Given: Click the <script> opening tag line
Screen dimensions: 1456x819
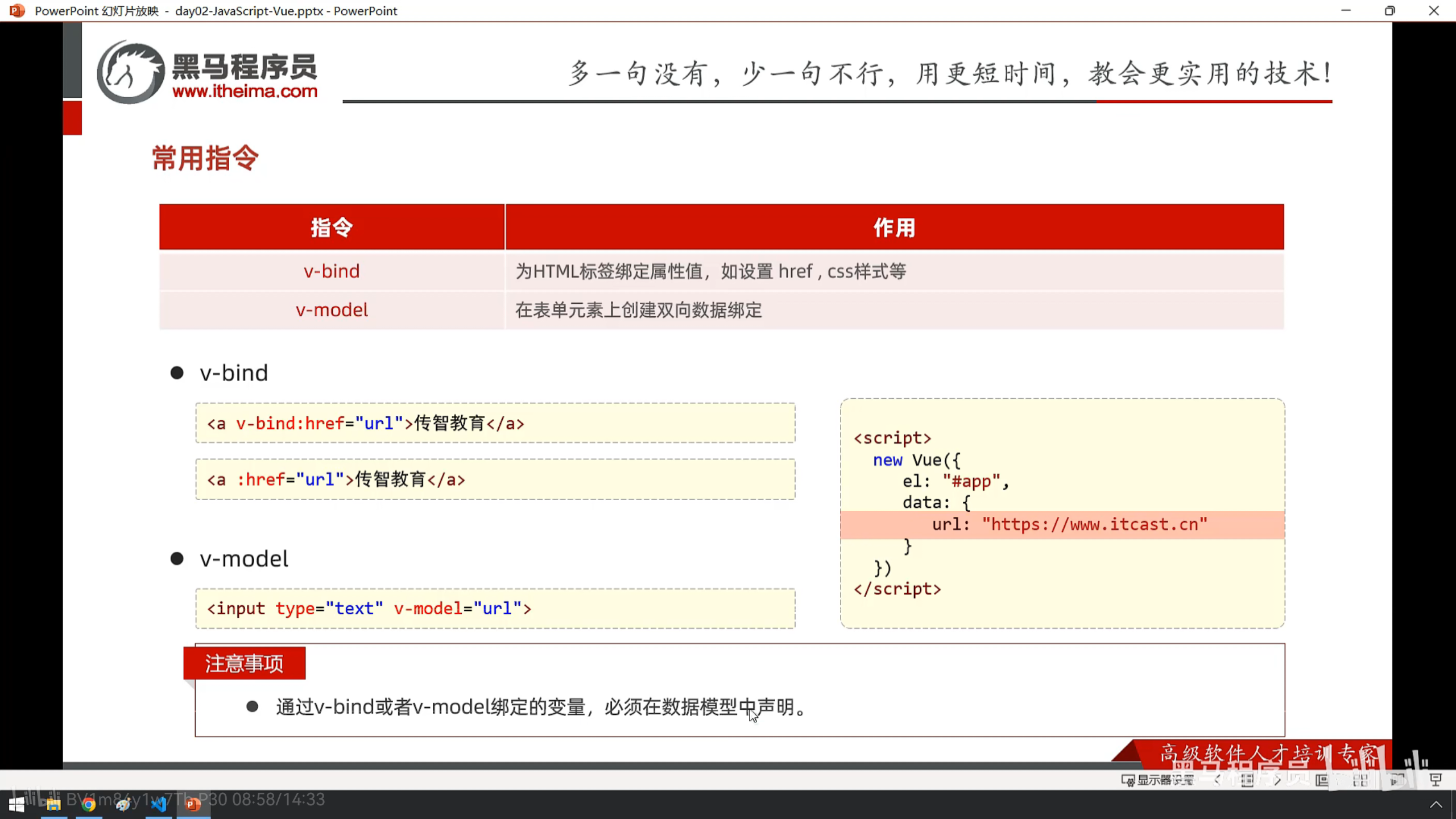Looking at the screenshot, I should (x=892, y=438).
